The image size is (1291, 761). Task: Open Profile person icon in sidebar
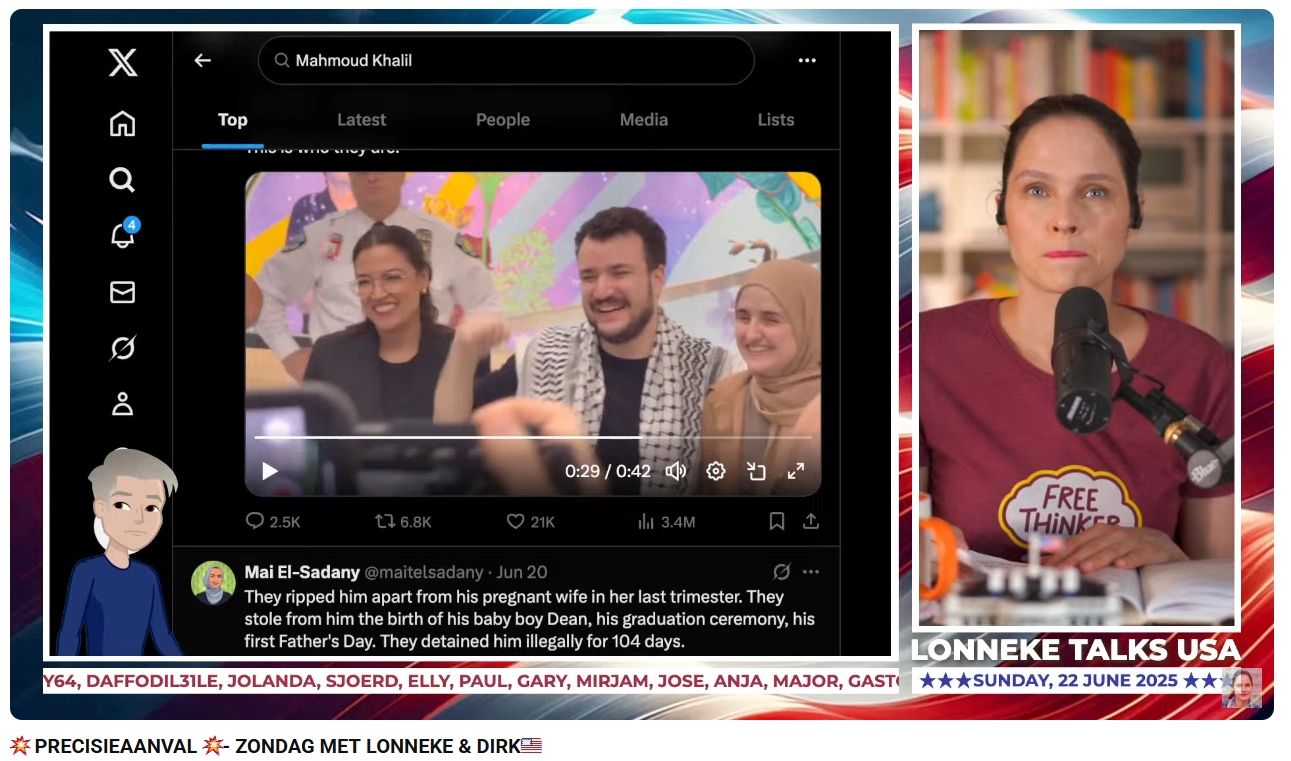point(122,404)
